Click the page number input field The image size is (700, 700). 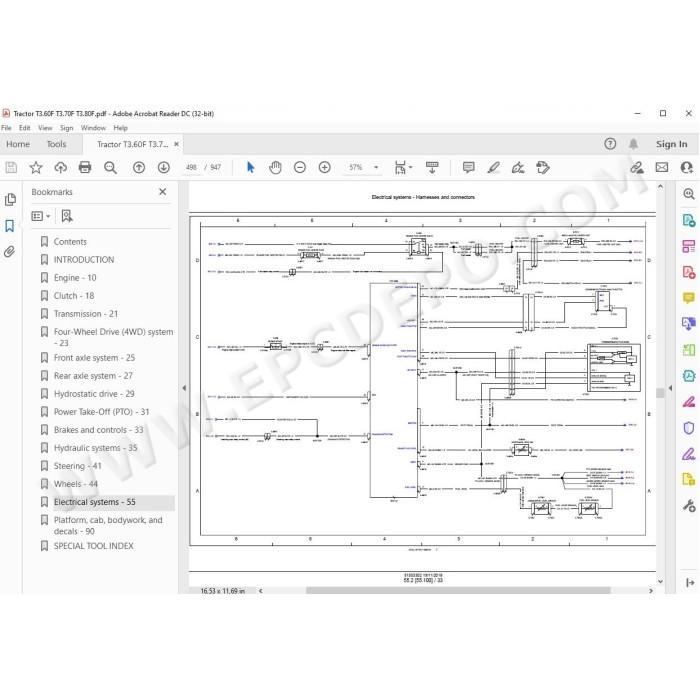click(191, 167)
